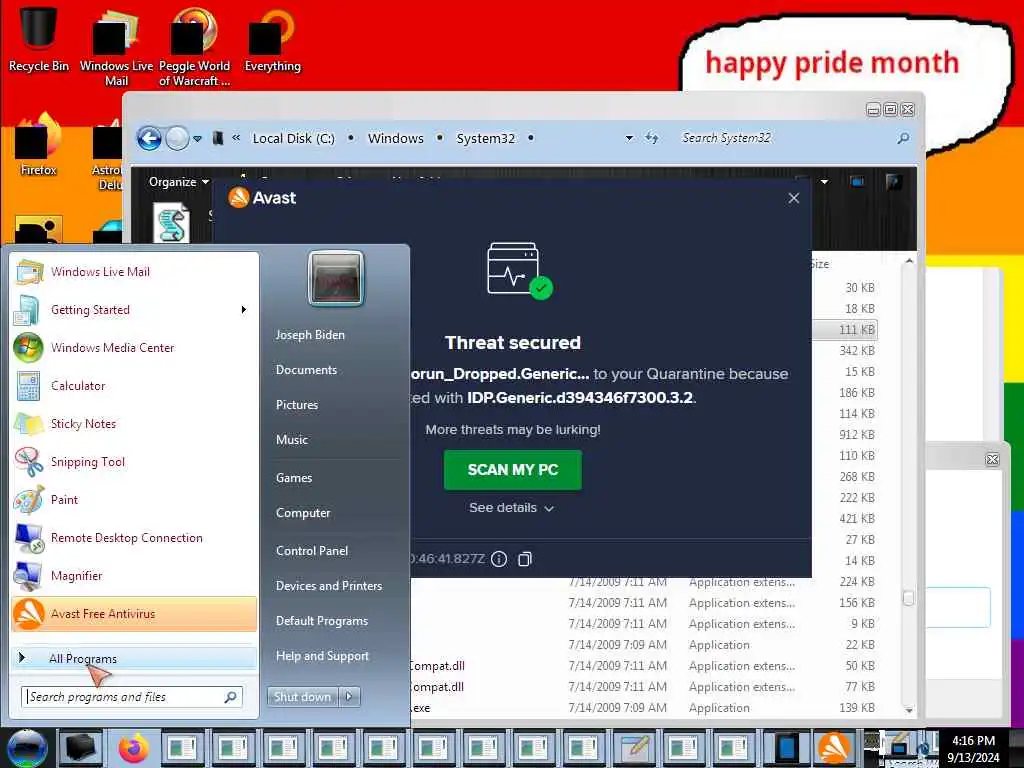
Task: Launch Sticky Notes
Action: [x=135, y=423]
